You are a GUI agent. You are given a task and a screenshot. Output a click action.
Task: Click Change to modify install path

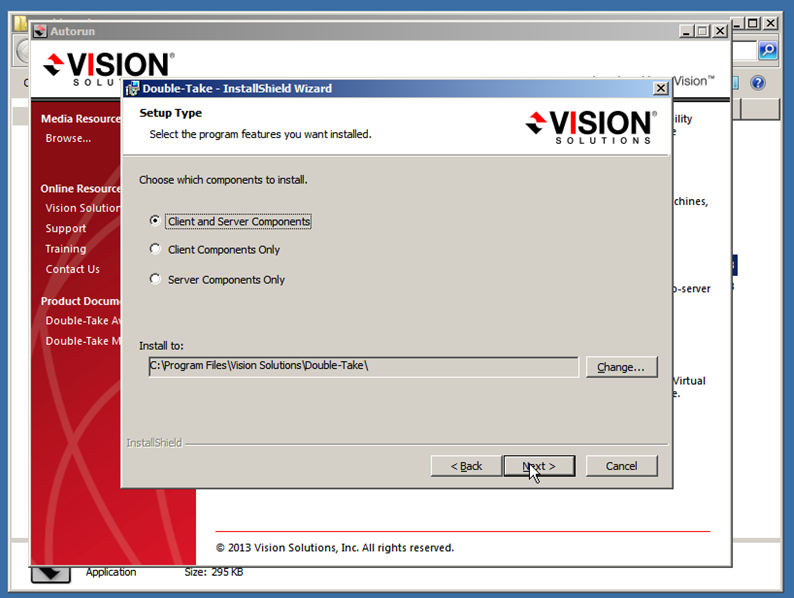(621, 367)
